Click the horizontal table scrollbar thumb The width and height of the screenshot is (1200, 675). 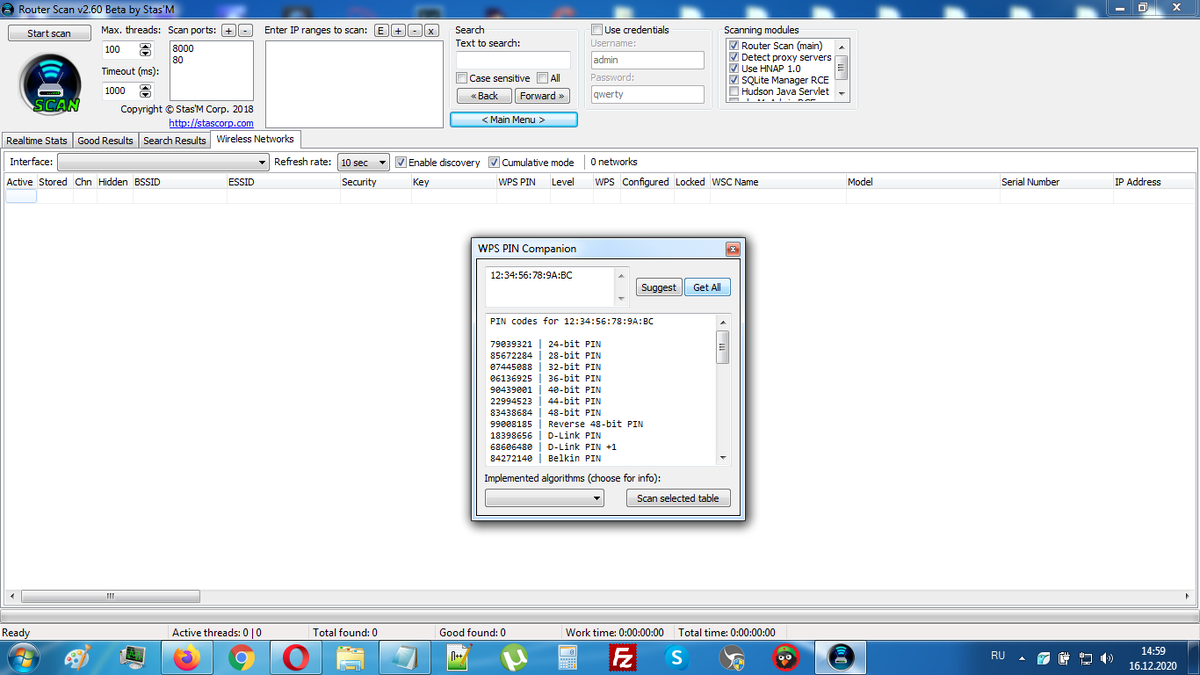click(110, 597)
